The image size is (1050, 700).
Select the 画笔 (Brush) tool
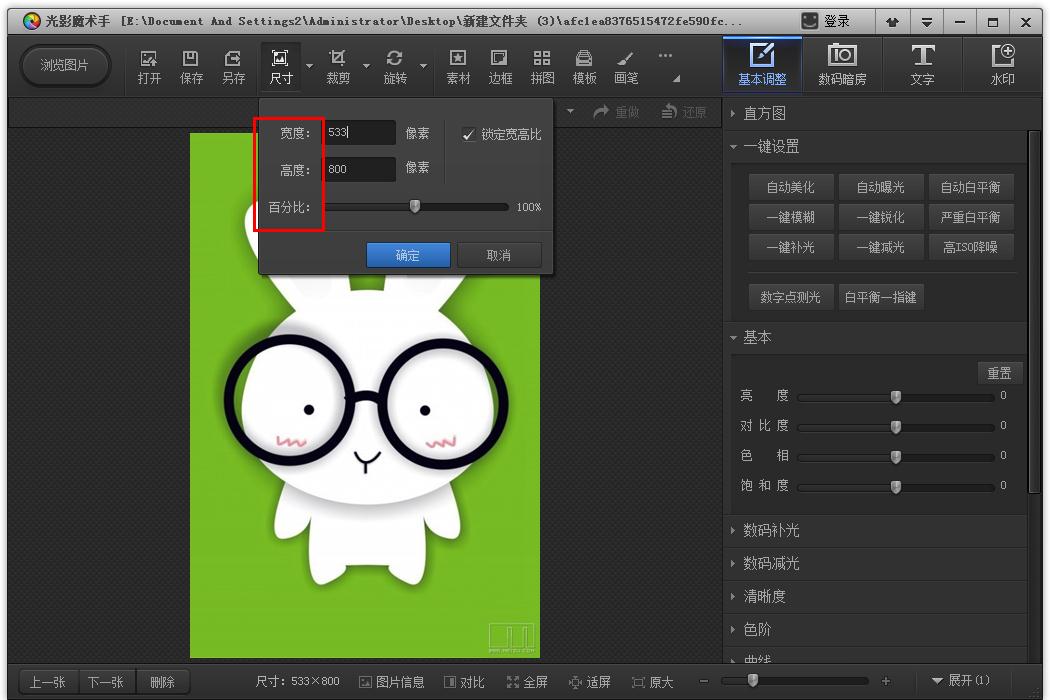pyautogui.click(x=626, y=66)
